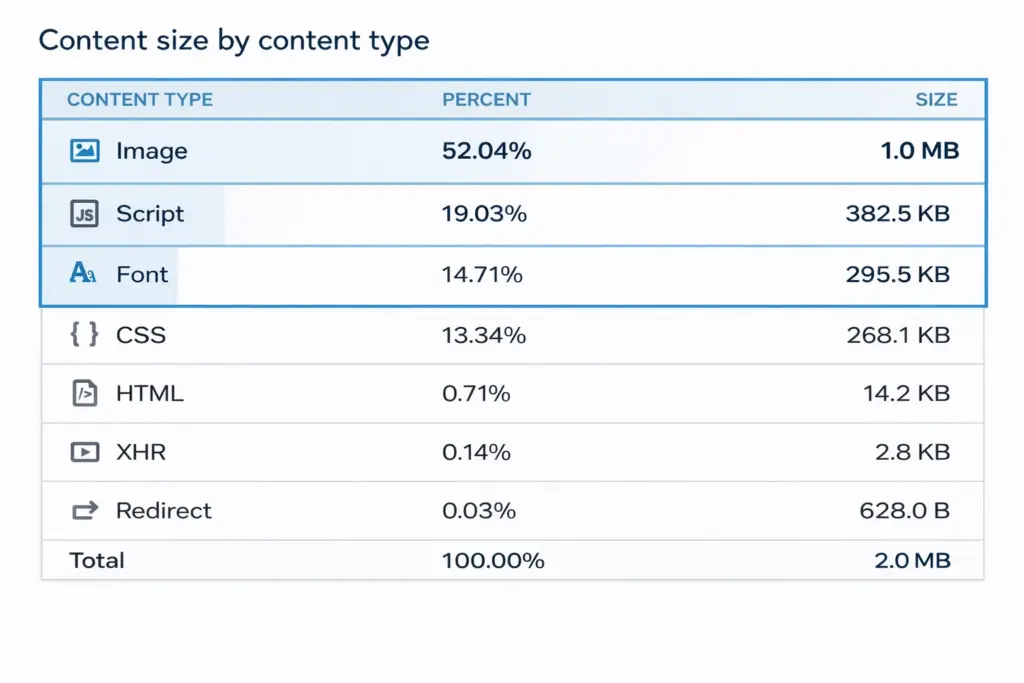Viewport: 1024px width, 683px height.
Task: Select the Script row label
Action: [x=150, y=213]
